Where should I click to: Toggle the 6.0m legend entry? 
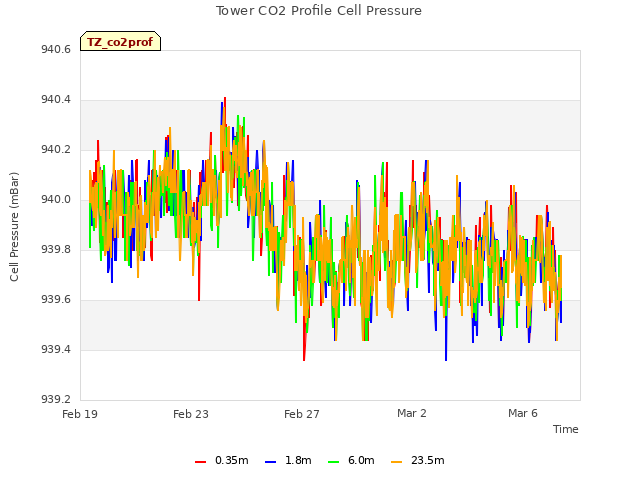point(351,460)
